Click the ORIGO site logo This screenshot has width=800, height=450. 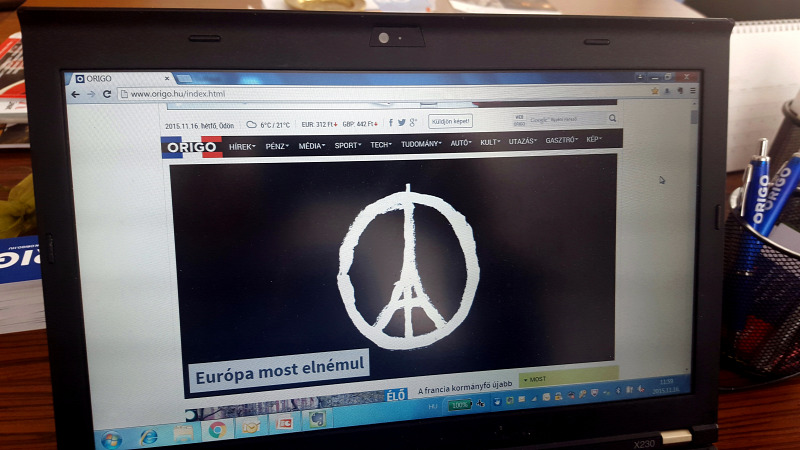point(192,147)
